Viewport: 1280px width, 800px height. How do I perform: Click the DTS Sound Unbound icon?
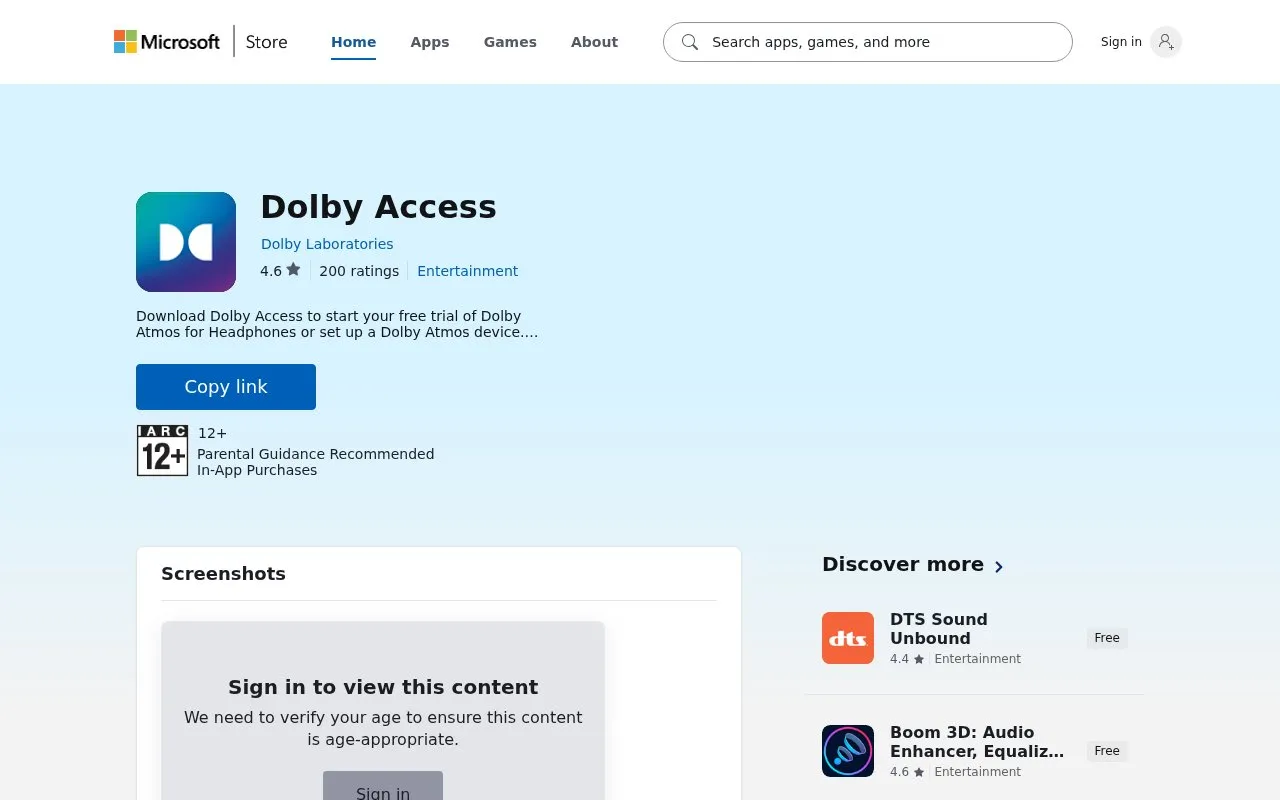click(x=848, y=638)
